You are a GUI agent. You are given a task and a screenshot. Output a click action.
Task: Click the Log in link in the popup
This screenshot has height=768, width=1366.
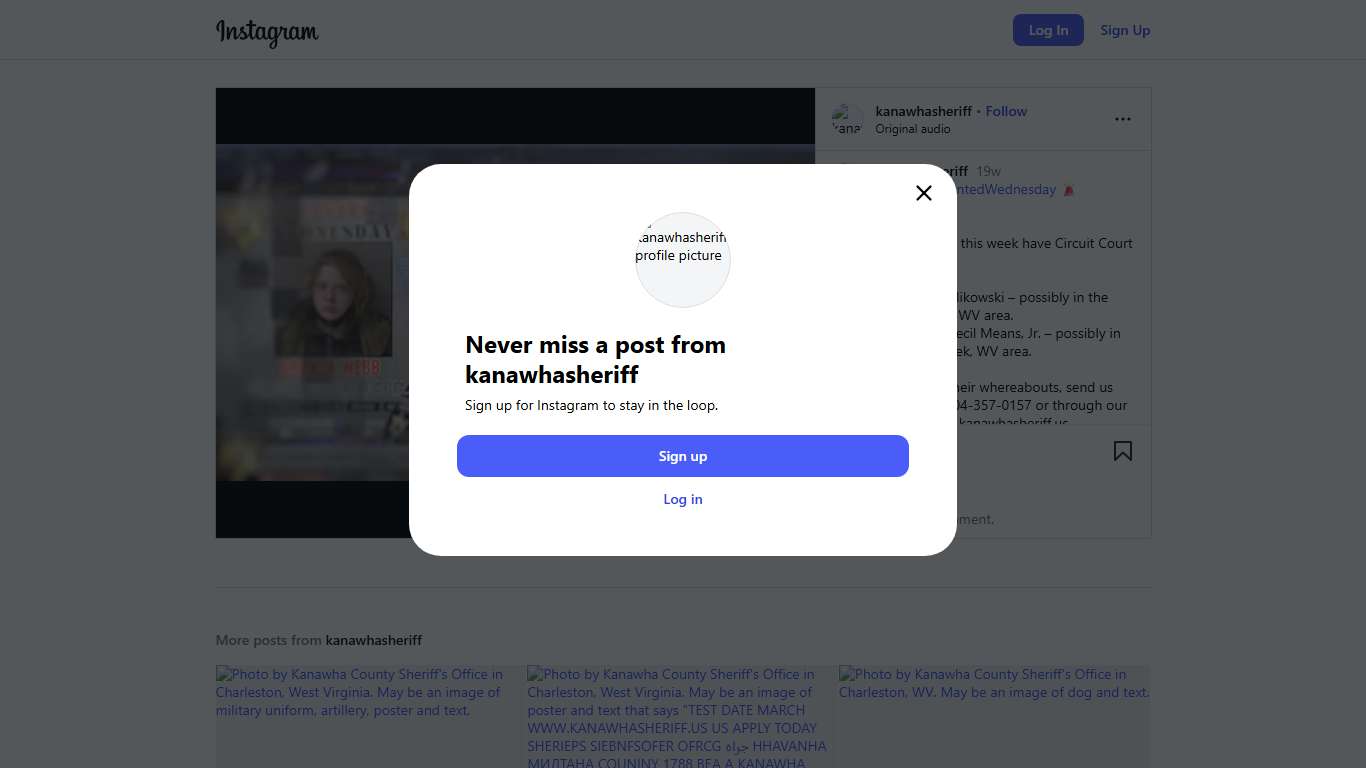[683, 499]
